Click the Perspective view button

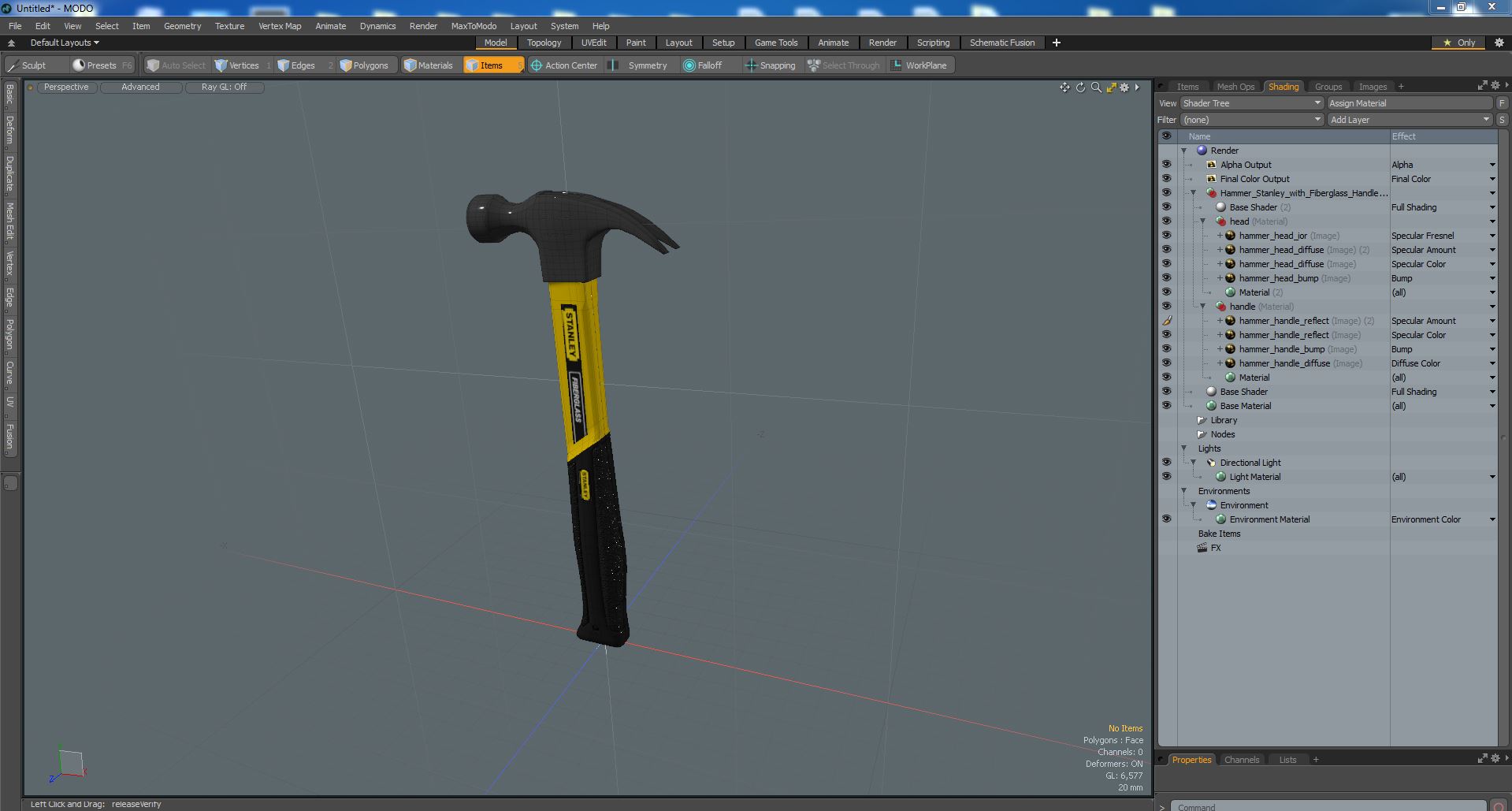click(66, 87)
